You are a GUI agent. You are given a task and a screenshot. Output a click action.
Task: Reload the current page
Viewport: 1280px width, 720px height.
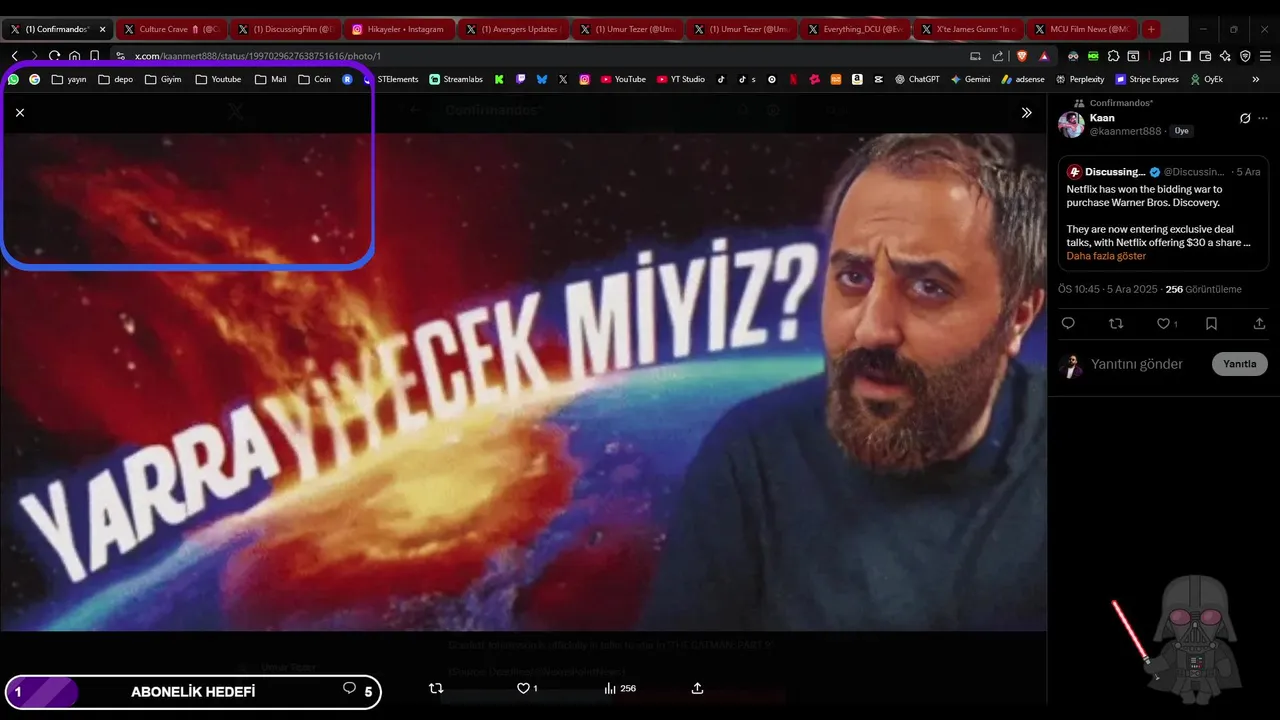pyautogui.click(x=54, y=56)
